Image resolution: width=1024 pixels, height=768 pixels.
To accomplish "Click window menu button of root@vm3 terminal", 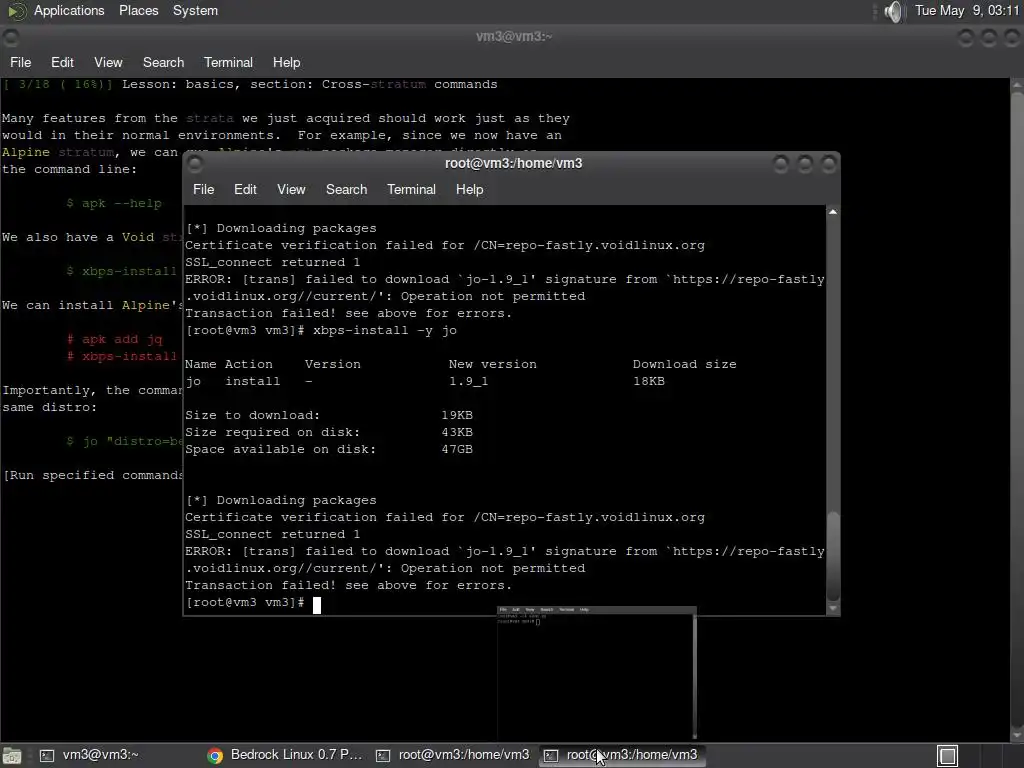I will [x=195, y=163].
